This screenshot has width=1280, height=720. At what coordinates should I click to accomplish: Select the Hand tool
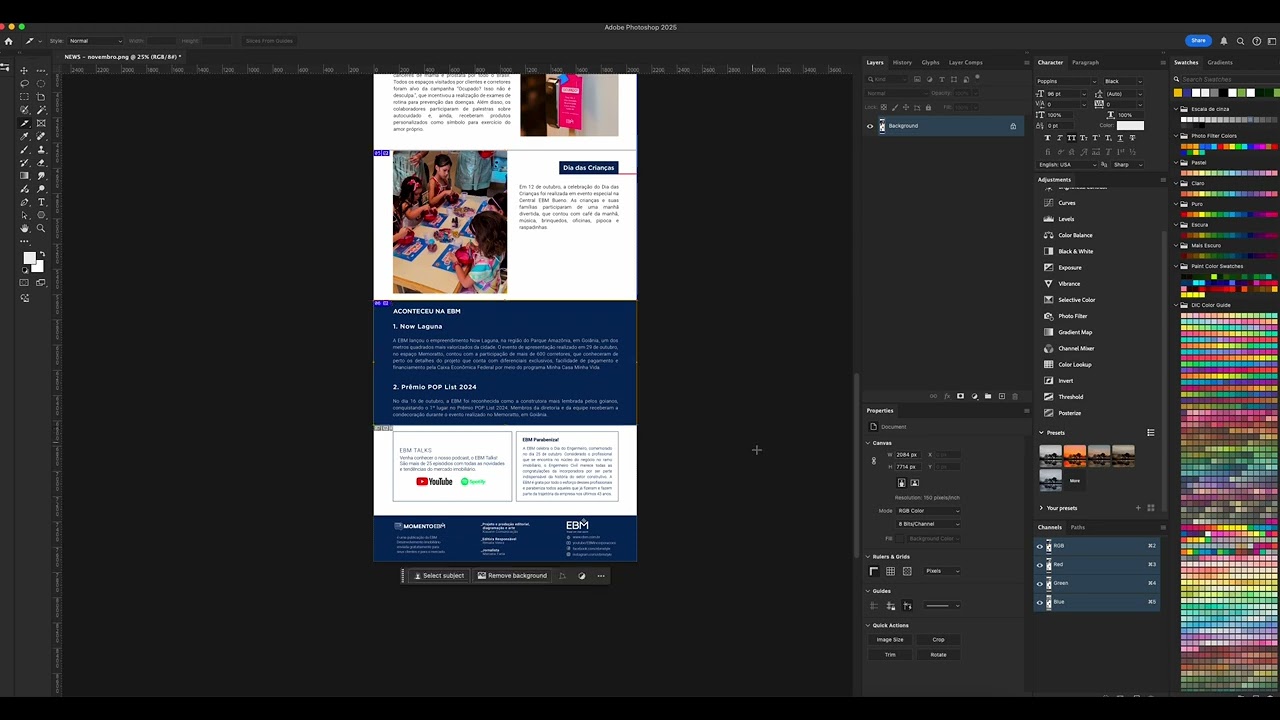[24, 228]
